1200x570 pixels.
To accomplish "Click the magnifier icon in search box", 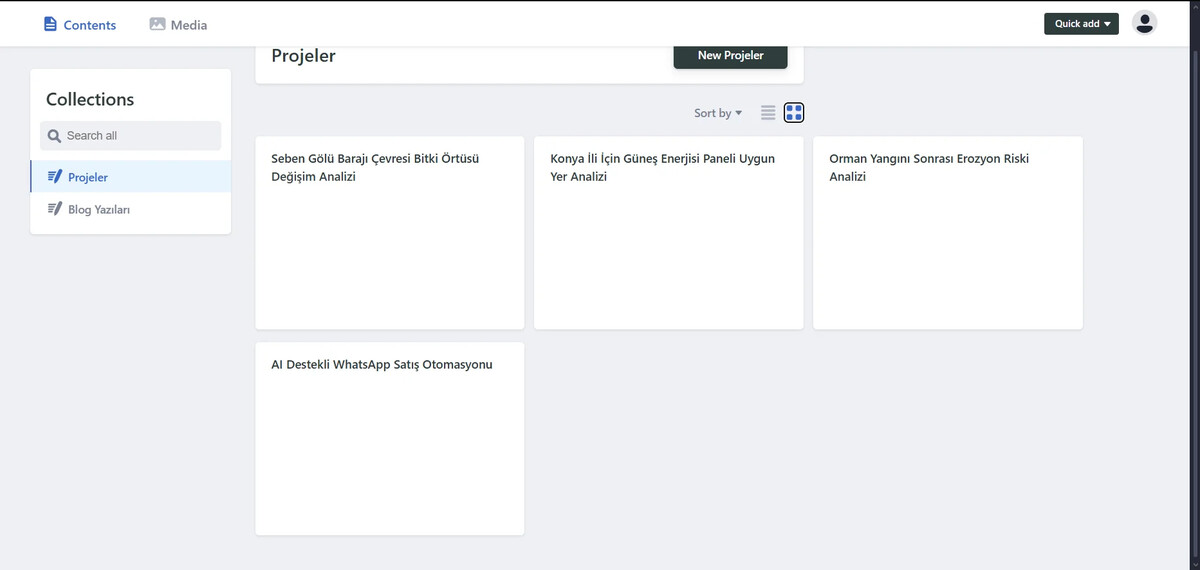I will coord(54,136).
